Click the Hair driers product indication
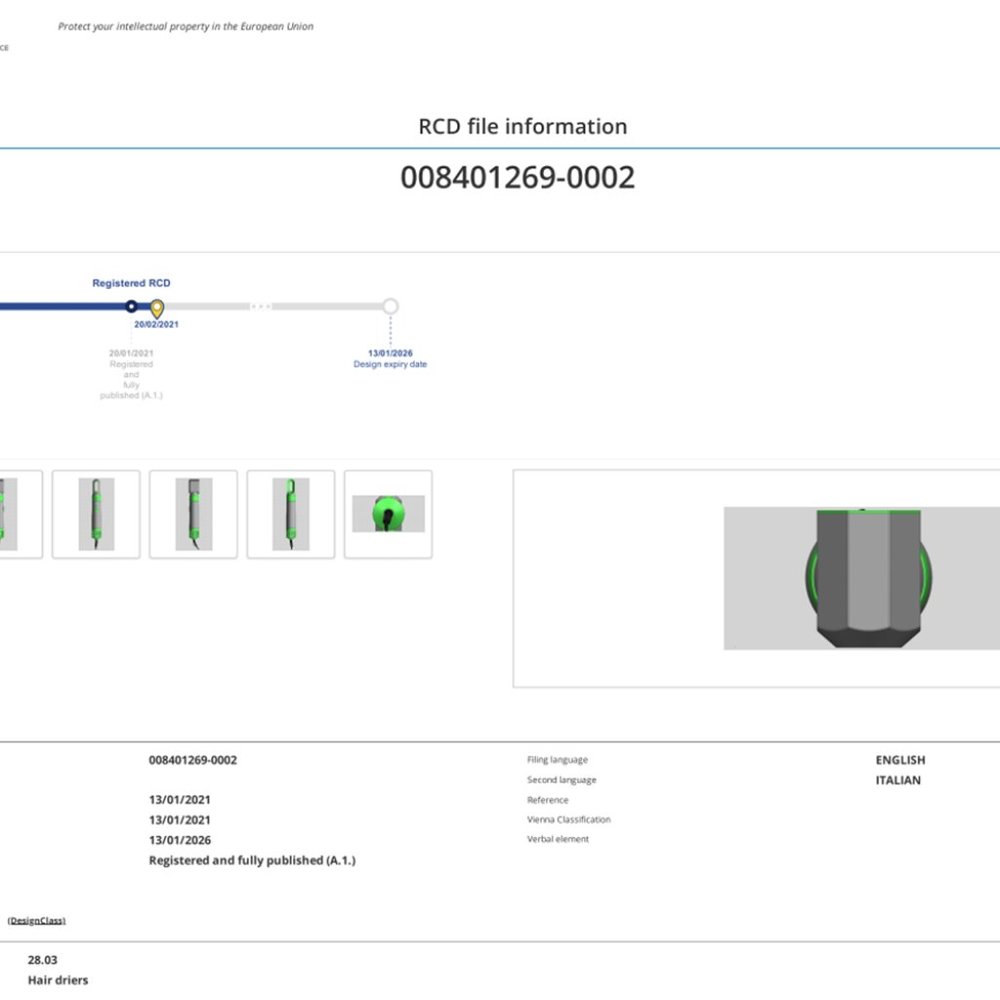 click(58, 980)
